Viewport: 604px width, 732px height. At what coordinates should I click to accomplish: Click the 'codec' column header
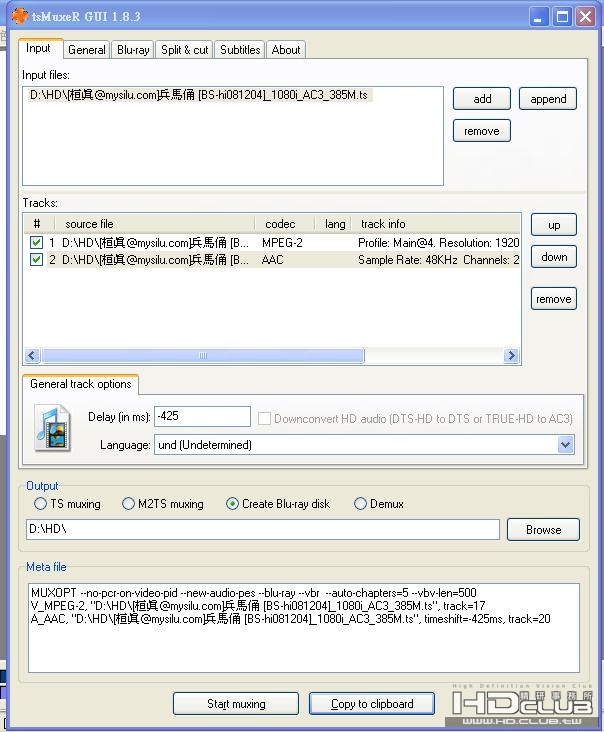point(285,224)
